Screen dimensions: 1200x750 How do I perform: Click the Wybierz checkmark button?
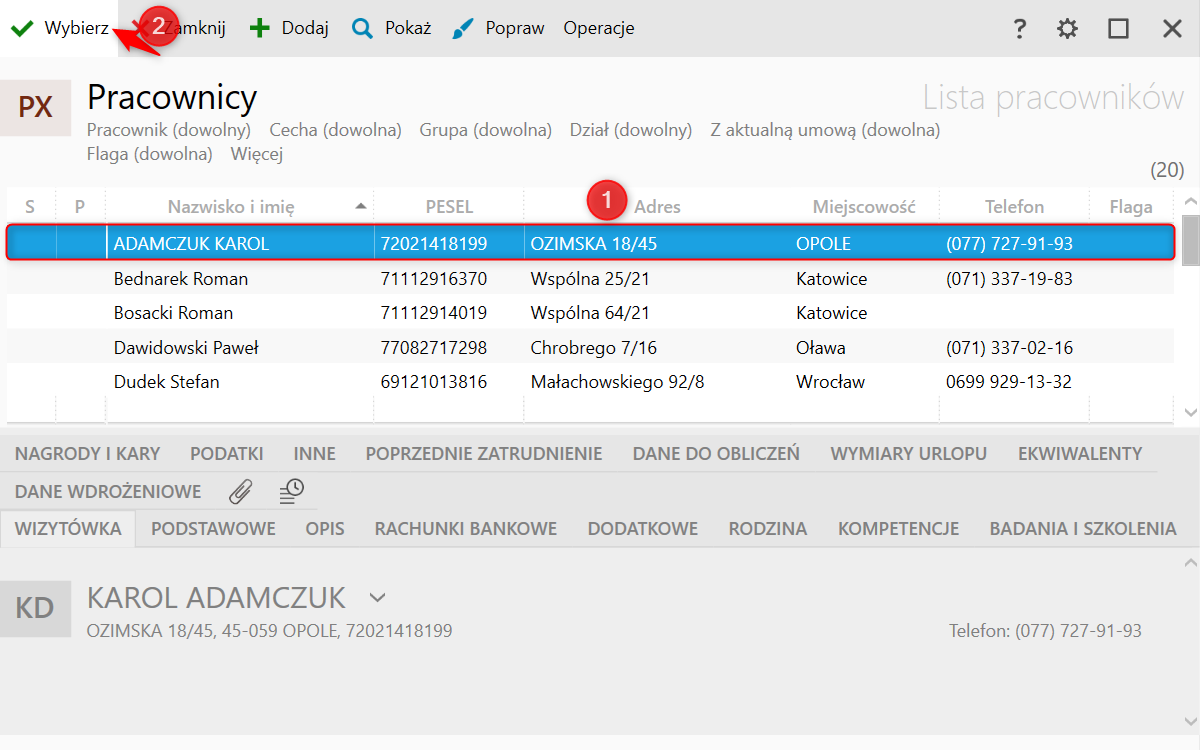pyautogui.click(x=60, y=28)
